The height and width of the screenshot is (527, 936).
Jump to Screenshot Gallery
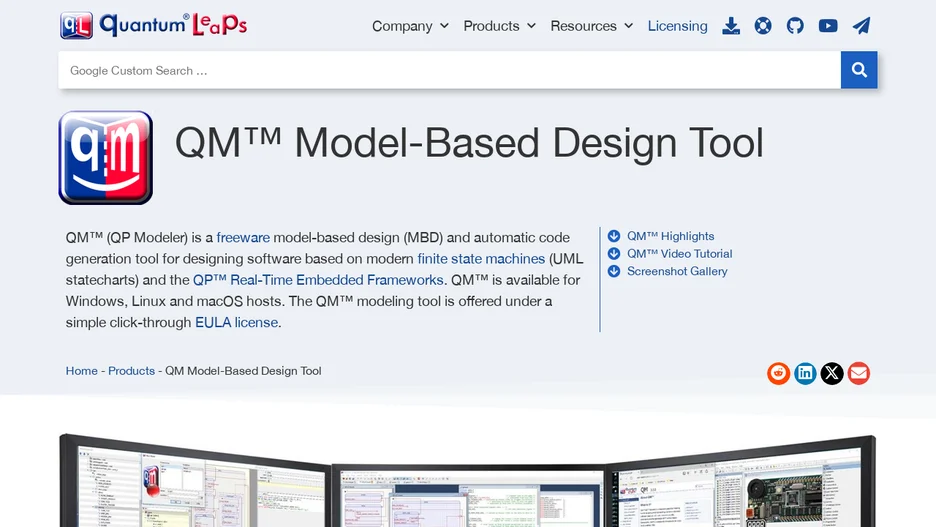tap(677, 271)
